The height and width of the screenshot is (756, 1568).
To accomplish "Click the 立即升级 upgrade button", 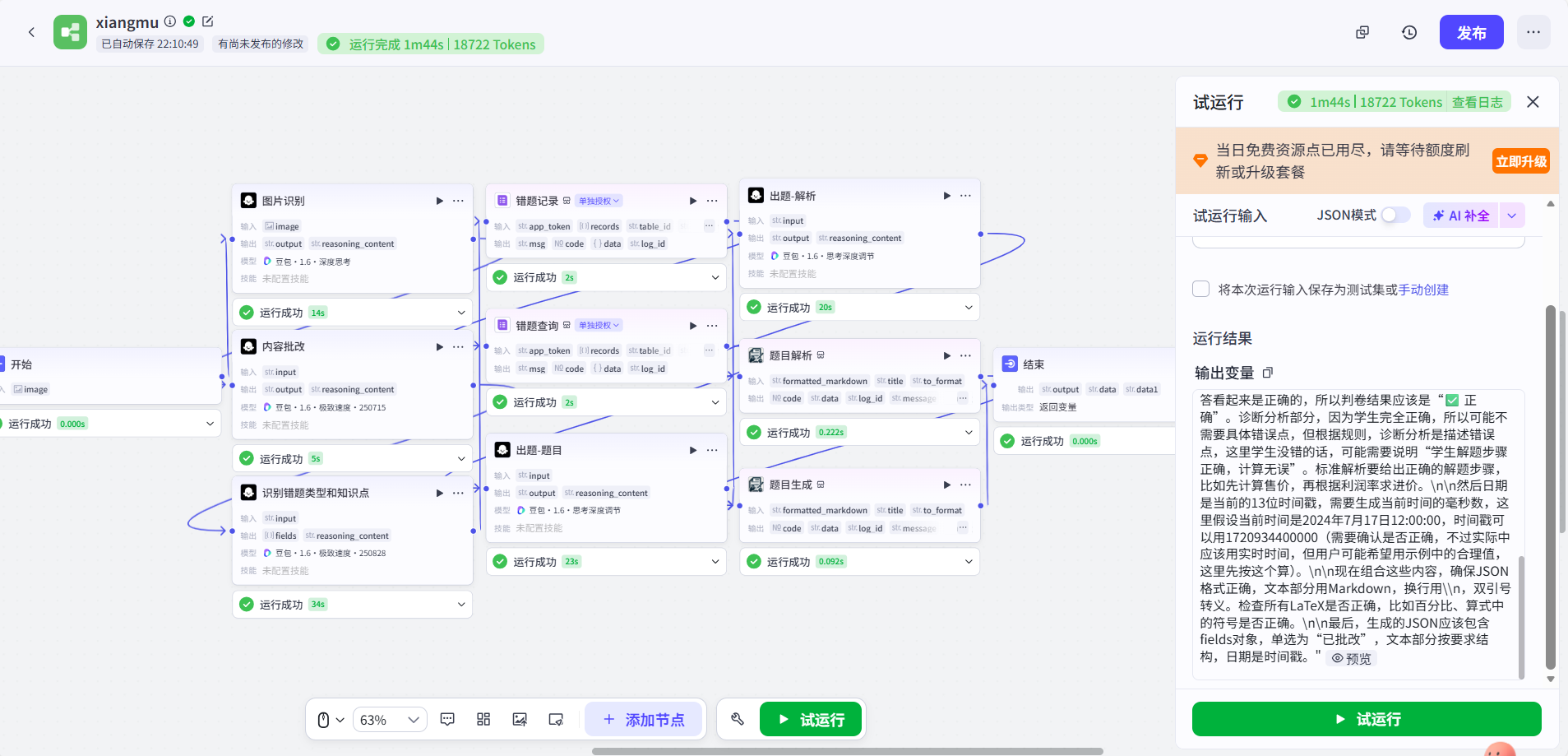I will [x=1521, y=161].
